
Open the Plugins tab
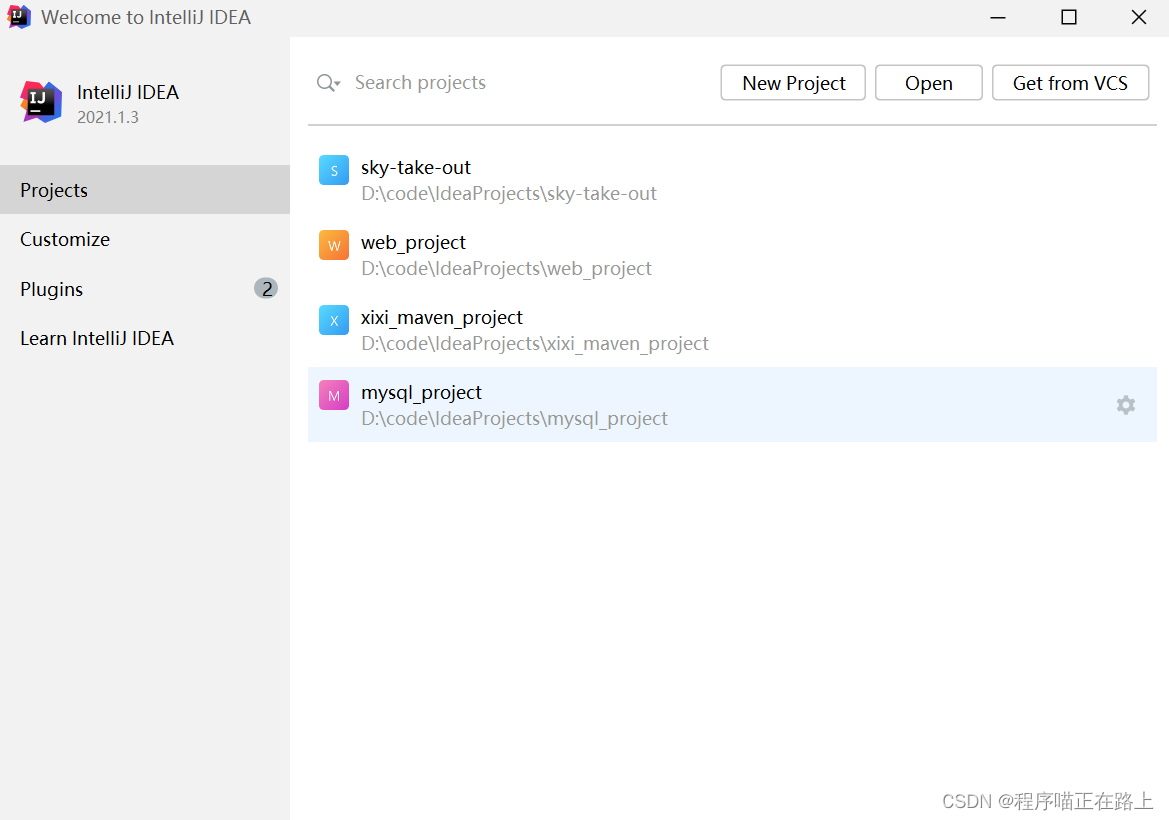point(145,288)
